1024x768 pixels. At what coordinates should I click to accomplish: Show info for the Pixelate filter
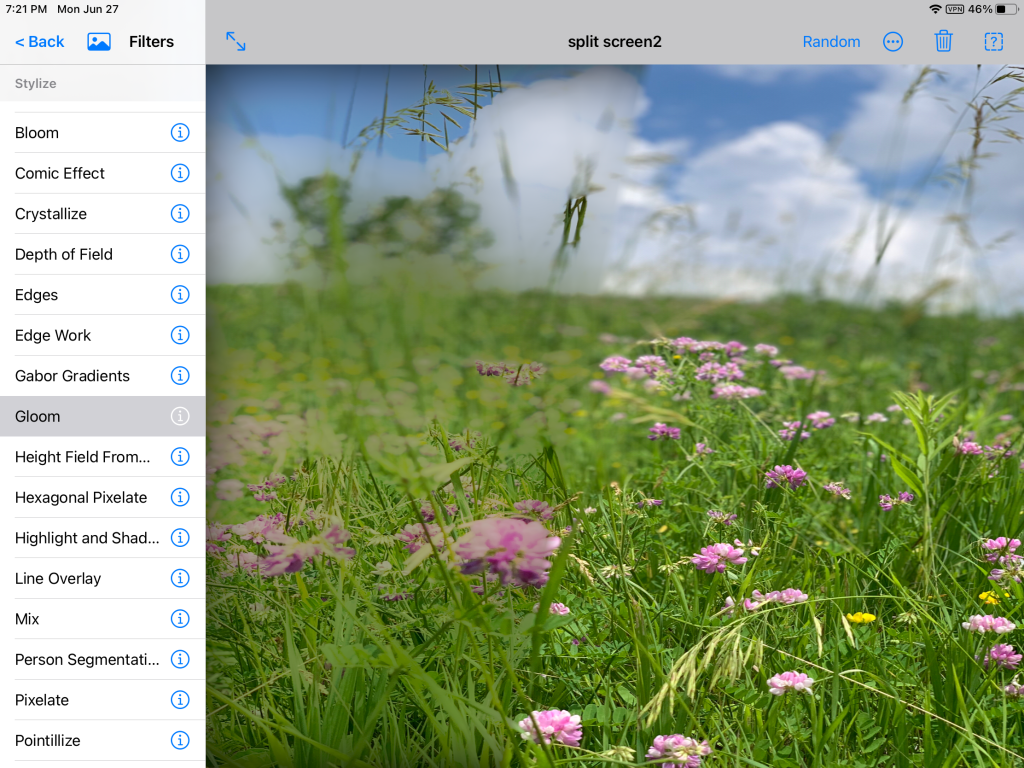180,700
